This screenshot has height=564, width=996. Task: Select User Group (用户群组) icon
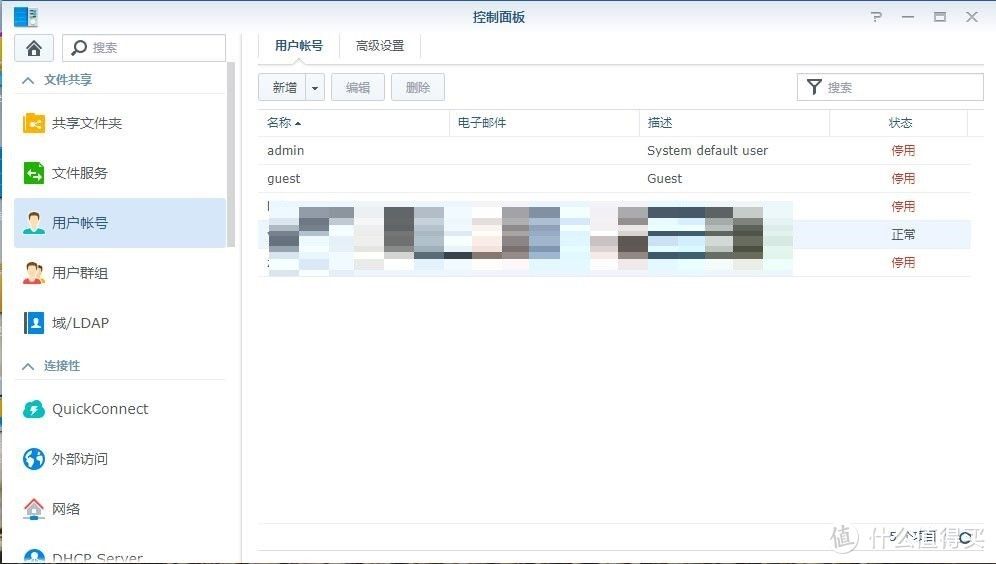click(35, 273)
